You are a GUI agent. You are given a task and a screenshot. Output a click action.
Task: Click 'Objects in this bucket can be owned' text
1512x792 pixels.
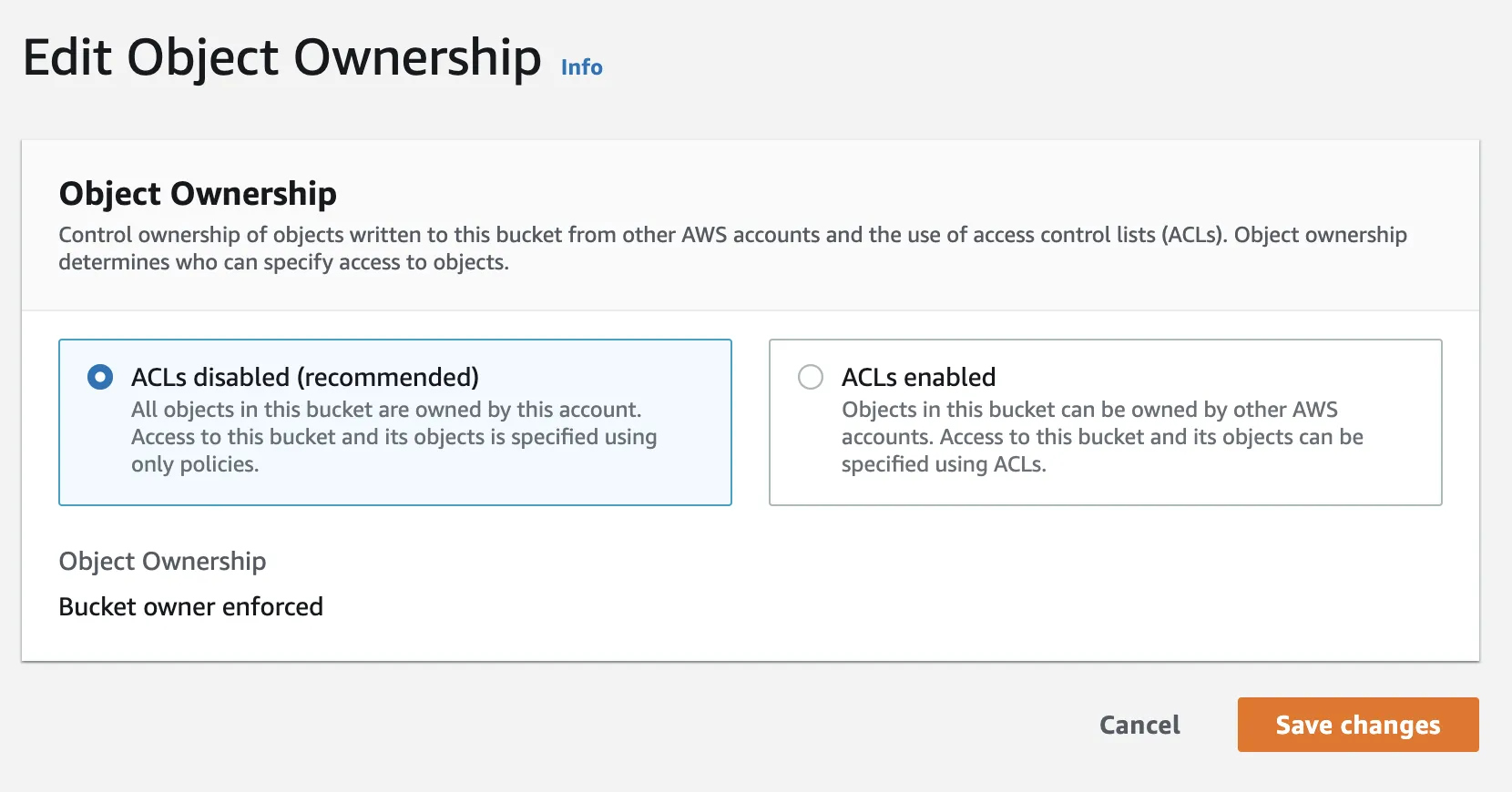[x=1089, y=410]
